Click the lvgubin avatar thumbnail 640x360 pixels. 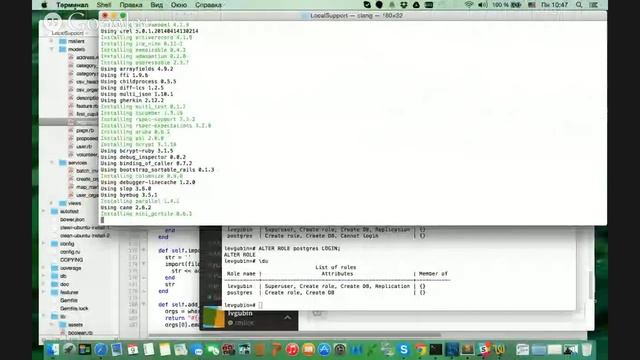pos(214,318)
